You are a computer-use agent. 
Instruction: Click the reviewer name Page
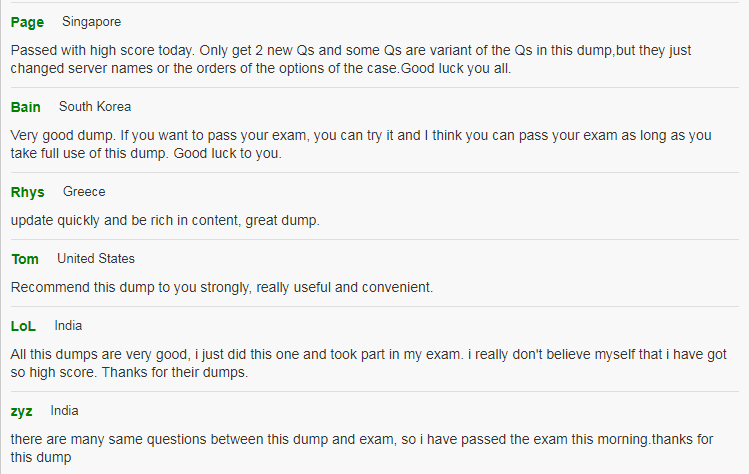[27, 22]
